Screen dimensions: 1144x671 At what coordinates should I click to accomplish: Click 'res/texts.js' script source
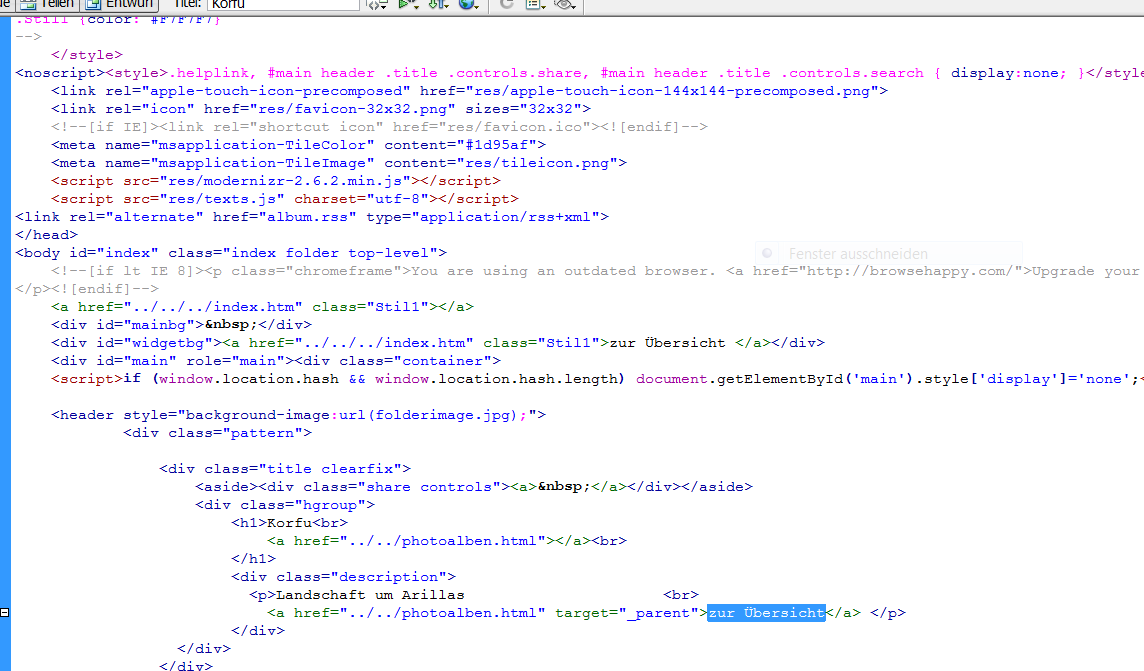click(222, 199)
